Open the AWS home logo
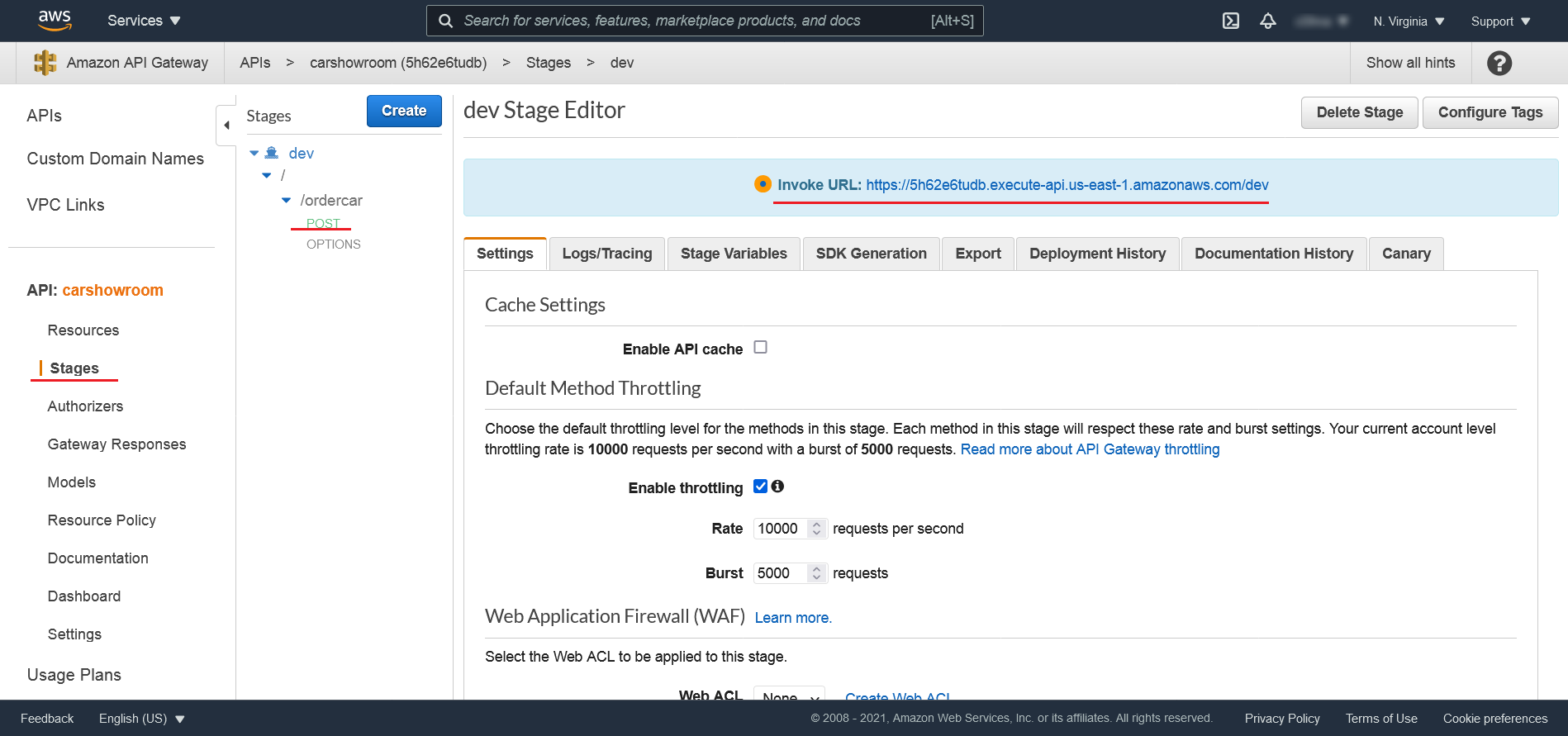1568x736 pixels. pyautogui.click(x=55, y=21)
